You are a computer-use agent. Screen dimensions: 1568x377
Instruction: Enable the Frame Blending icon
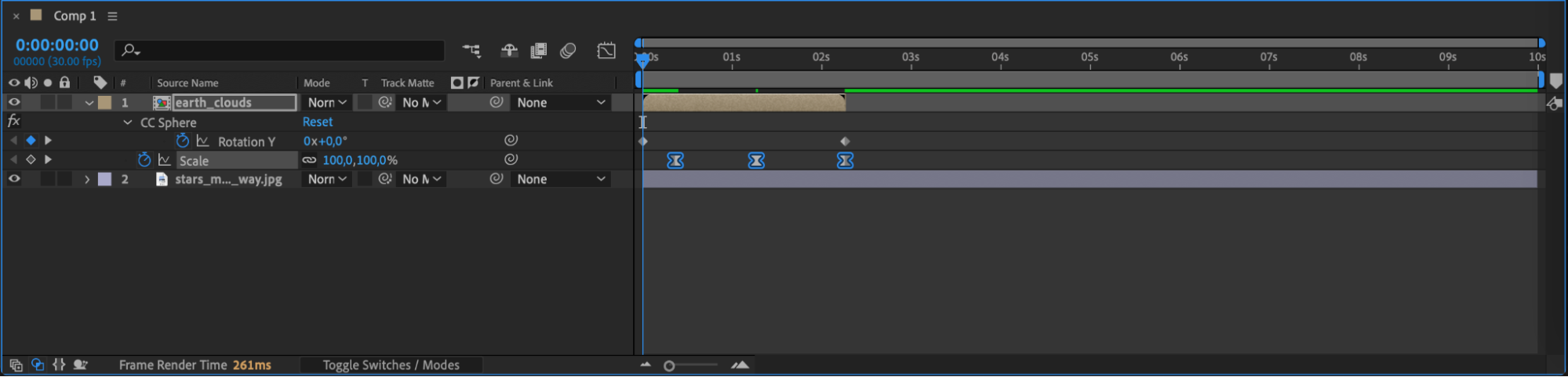click(x=538, y=51)
